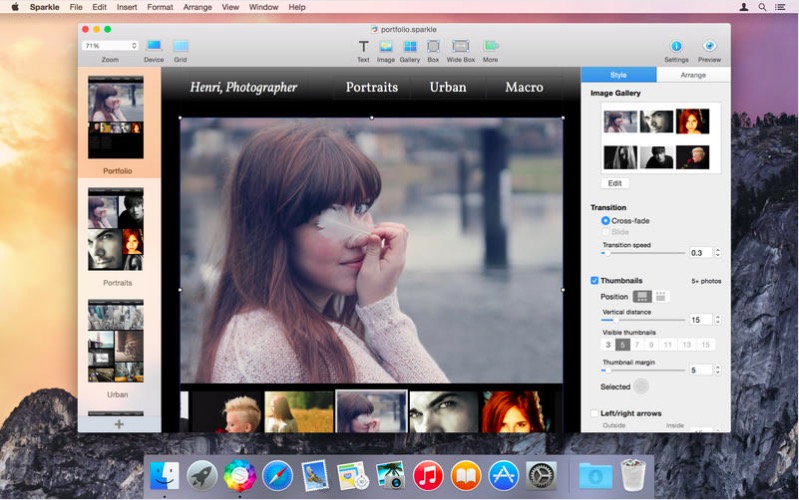This screenshot has height=500, width=799.
Task: Open Notification Center in menu bar
Action: coord(780,7)
